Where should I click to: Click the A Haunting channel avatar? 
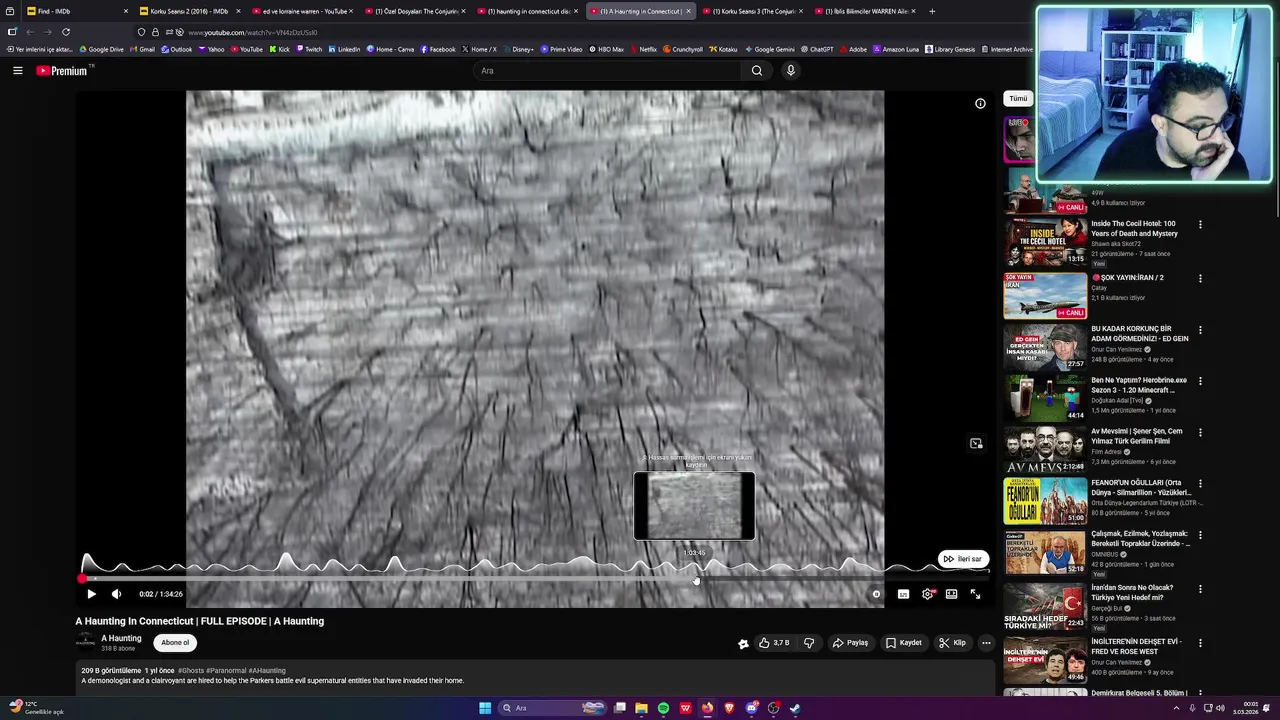pyautogui.click(x=86, y=643)
